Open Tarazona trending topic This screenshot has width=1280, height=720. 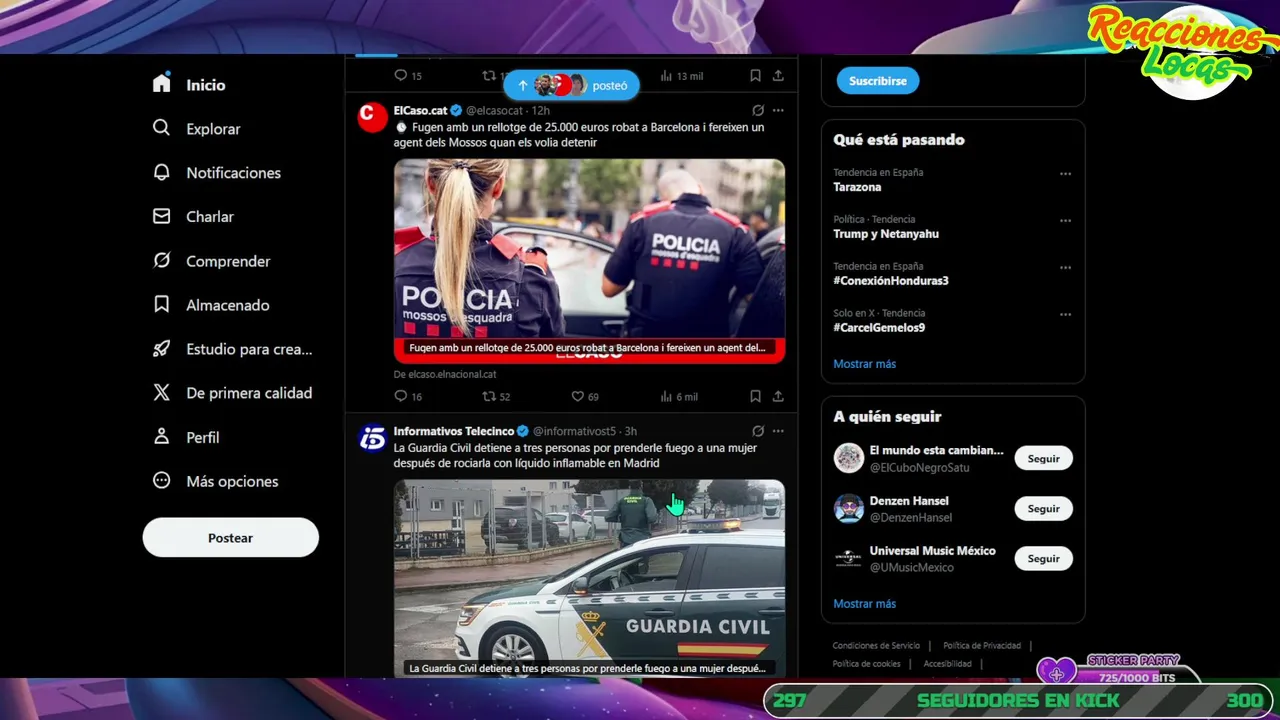click(857, 187)
